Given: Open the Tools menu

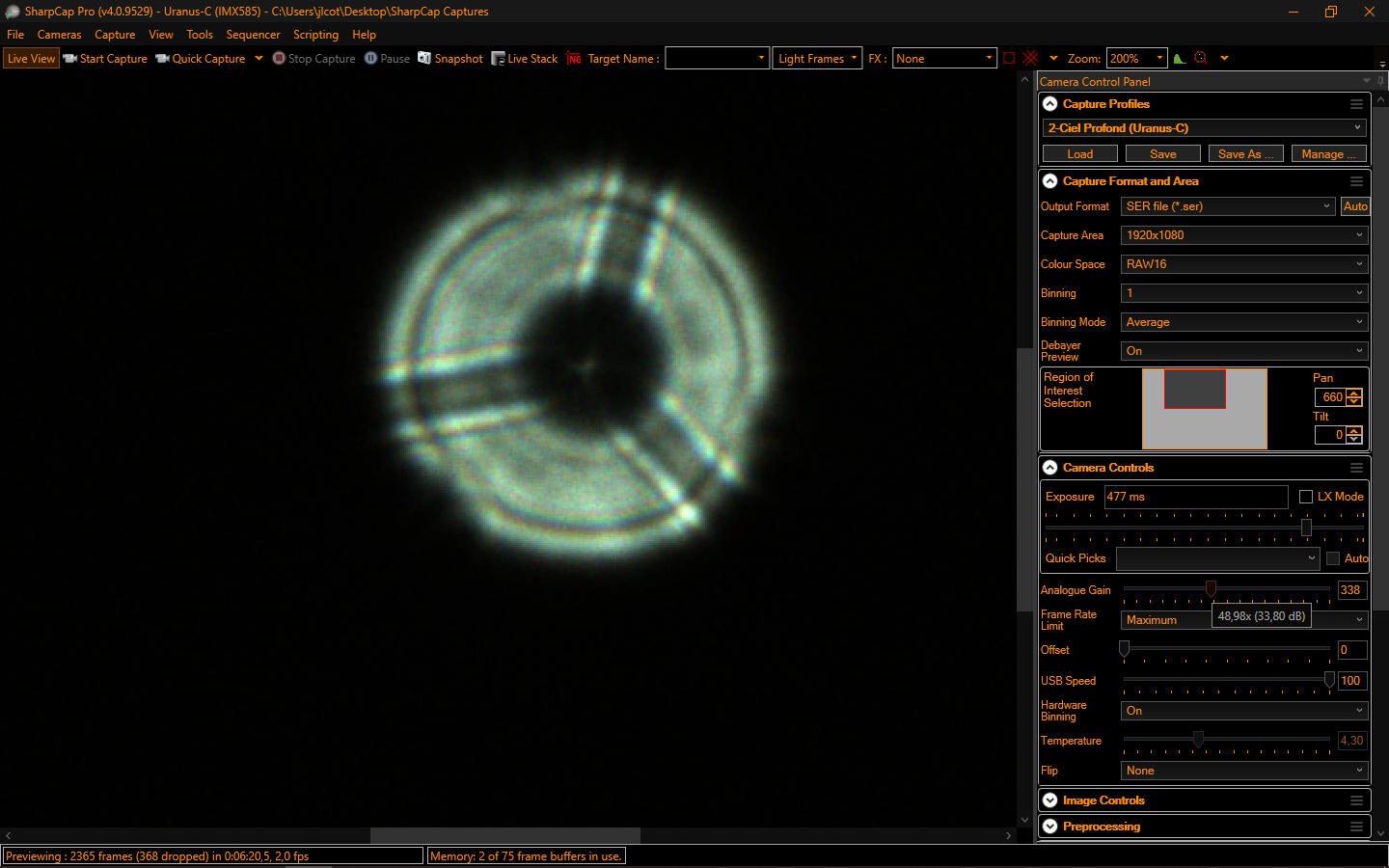Looking at the screenshot, I should coord(200,34).
